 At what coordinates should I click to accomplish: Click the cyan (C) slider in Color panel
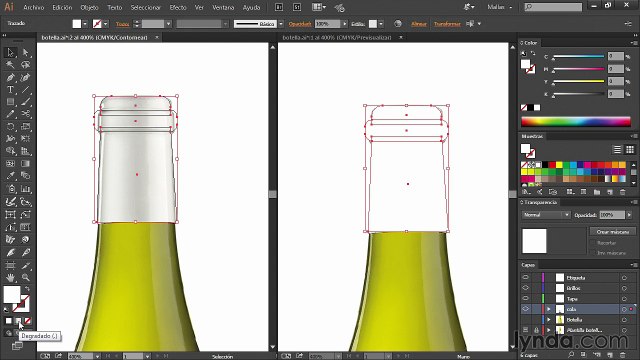coord(578,56)
